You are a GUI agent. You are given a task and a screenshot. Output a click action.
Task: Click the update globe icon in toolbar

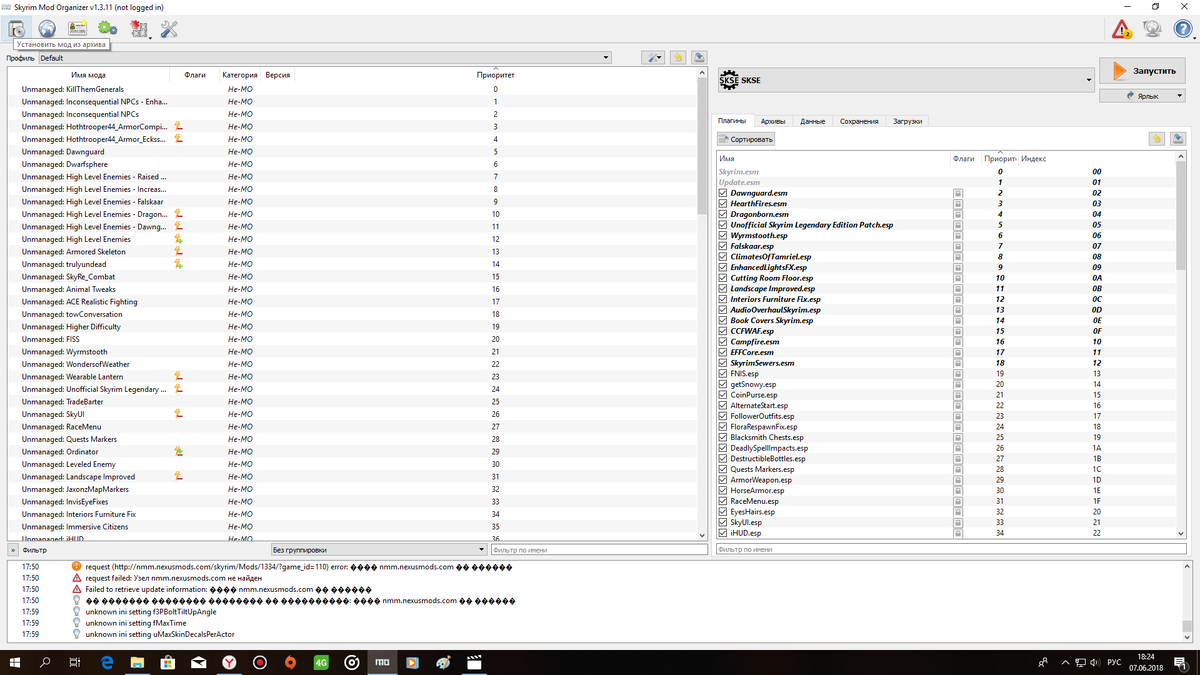click(1153, 28)
